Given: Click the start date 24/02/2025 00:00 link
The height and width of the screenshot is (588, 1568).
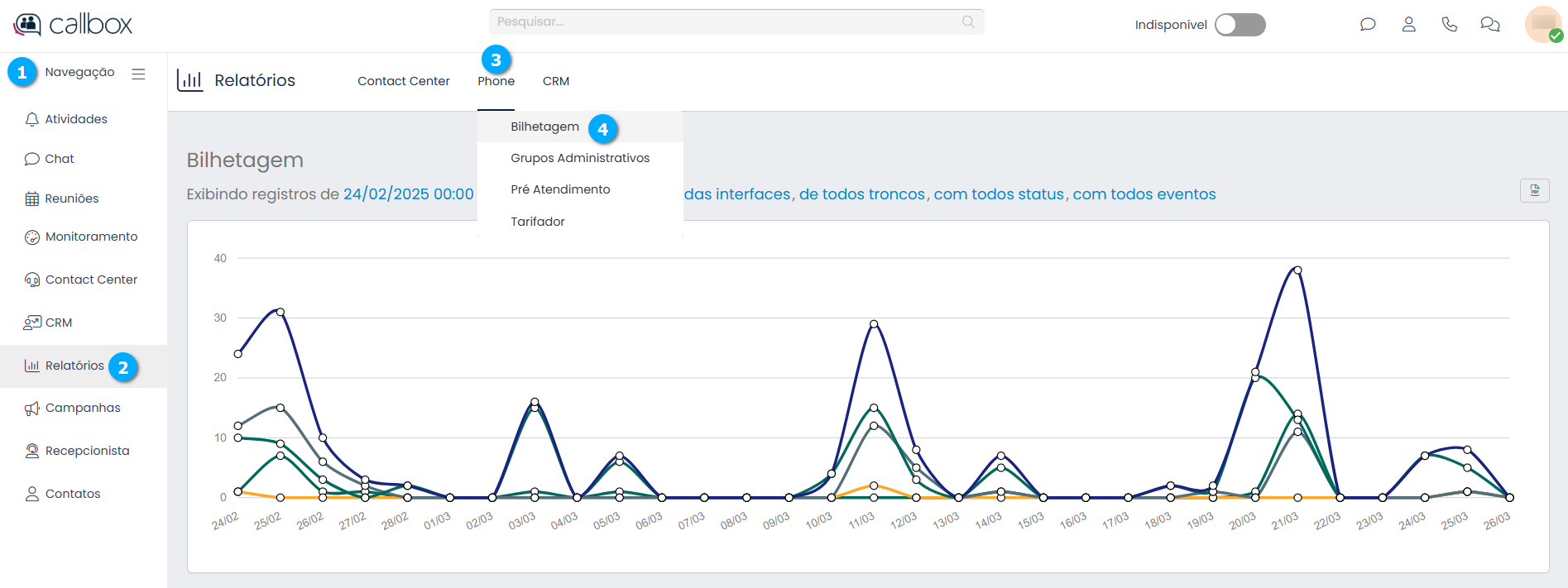Looking at the screenshot, I should pos(408,194).
